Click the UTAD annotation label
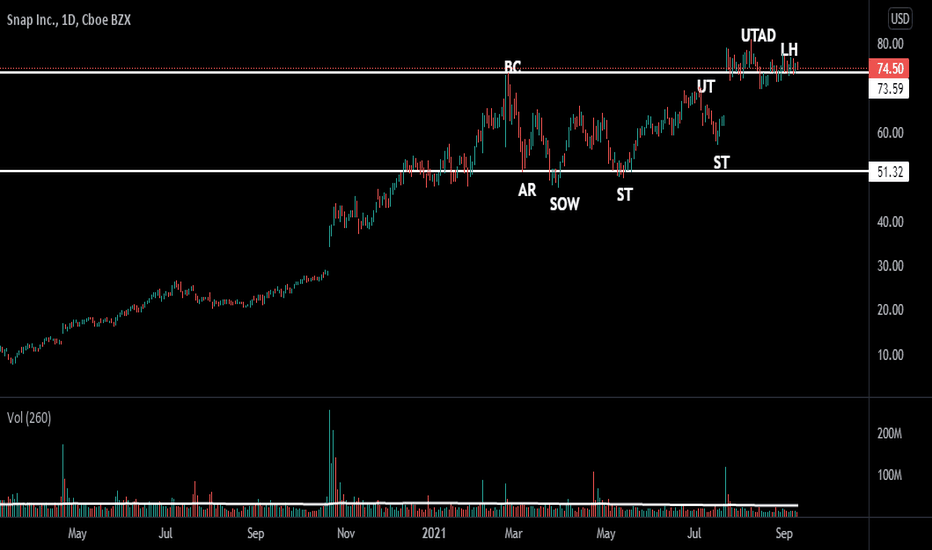 pos(758,36)
